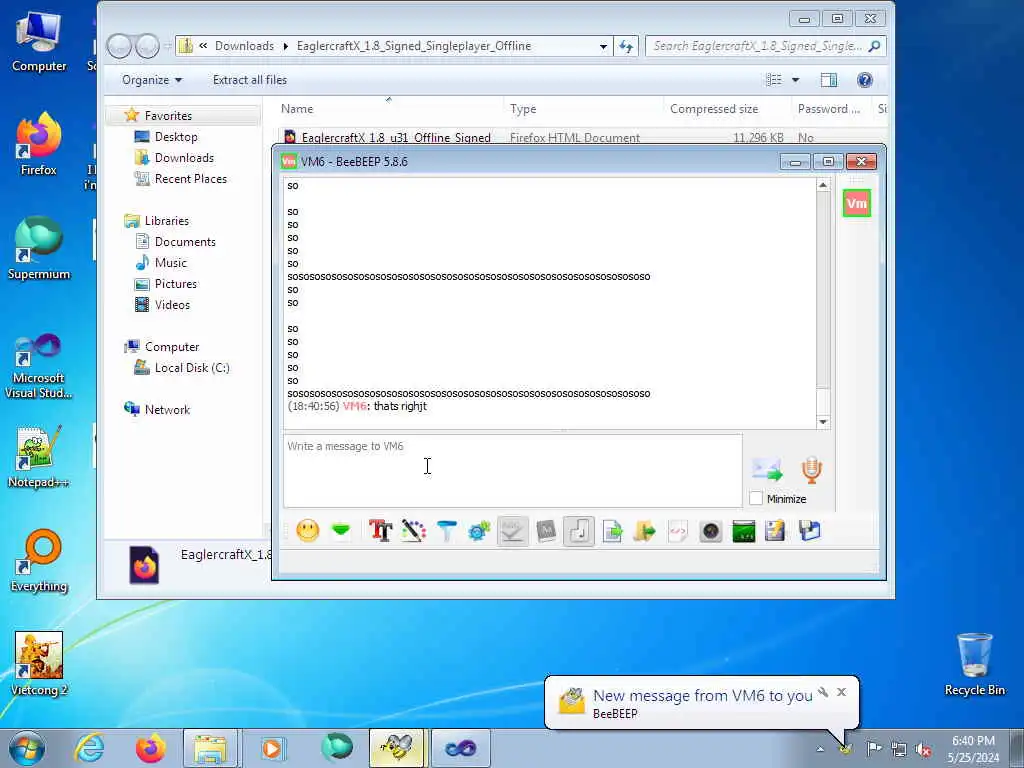The height and width of the screenshot is (768, 1024).
Task: Select Downloads in the navigation pane
Action: tap(184, 157)
